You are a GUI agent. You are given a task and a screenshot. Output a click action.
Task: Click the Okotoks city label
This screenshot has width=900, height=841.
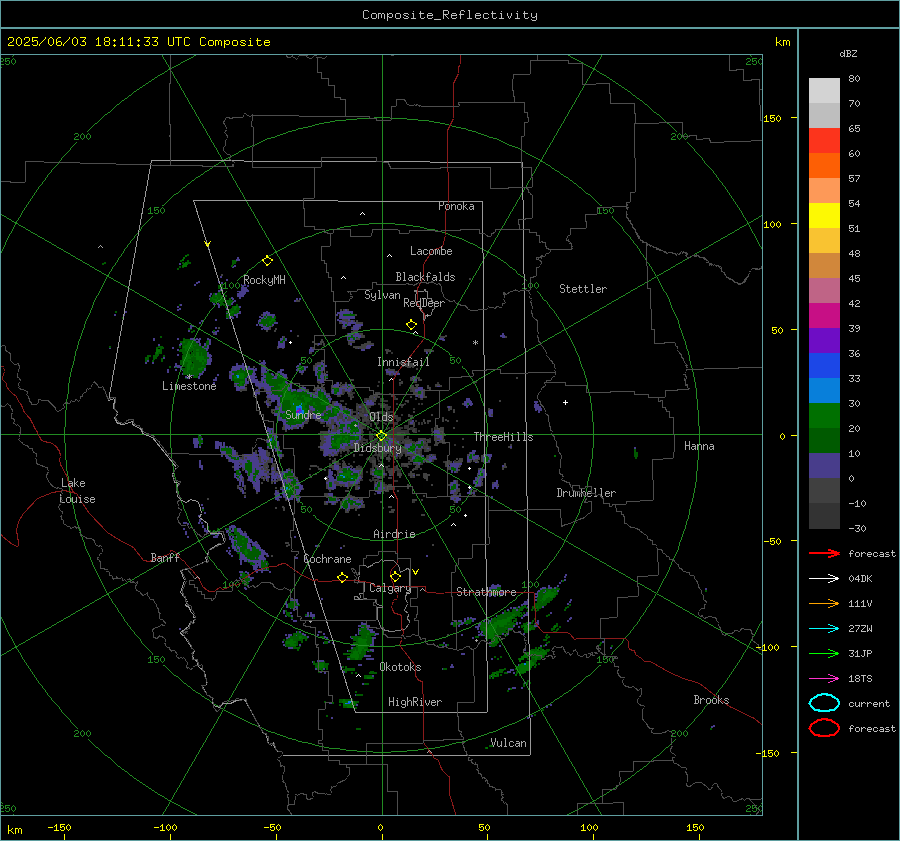click(x=401, y=667)
